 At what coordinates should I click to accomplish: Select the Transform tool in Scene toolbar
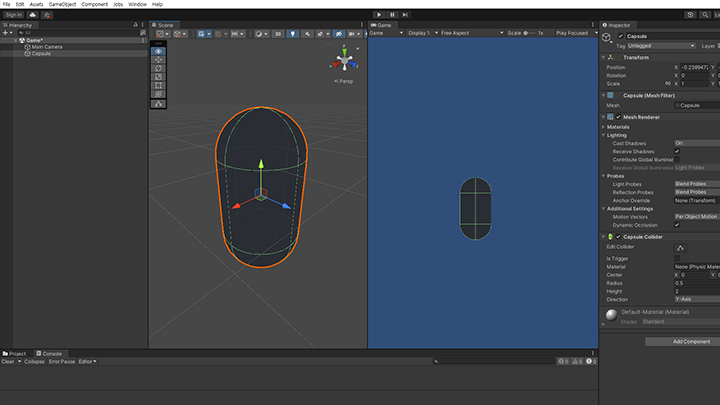pos(158,94)
